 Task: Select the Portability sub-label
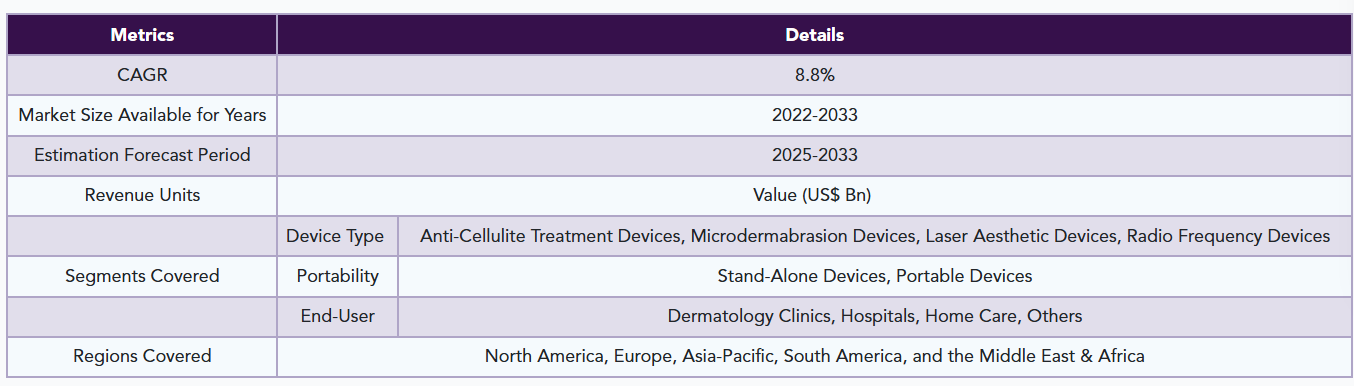point(337,276)
